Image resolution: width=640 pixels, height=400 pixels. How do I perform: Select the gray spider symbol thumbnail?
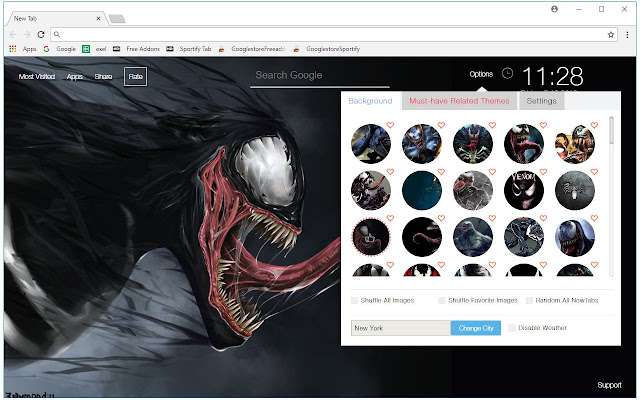[x=575, y=190]
